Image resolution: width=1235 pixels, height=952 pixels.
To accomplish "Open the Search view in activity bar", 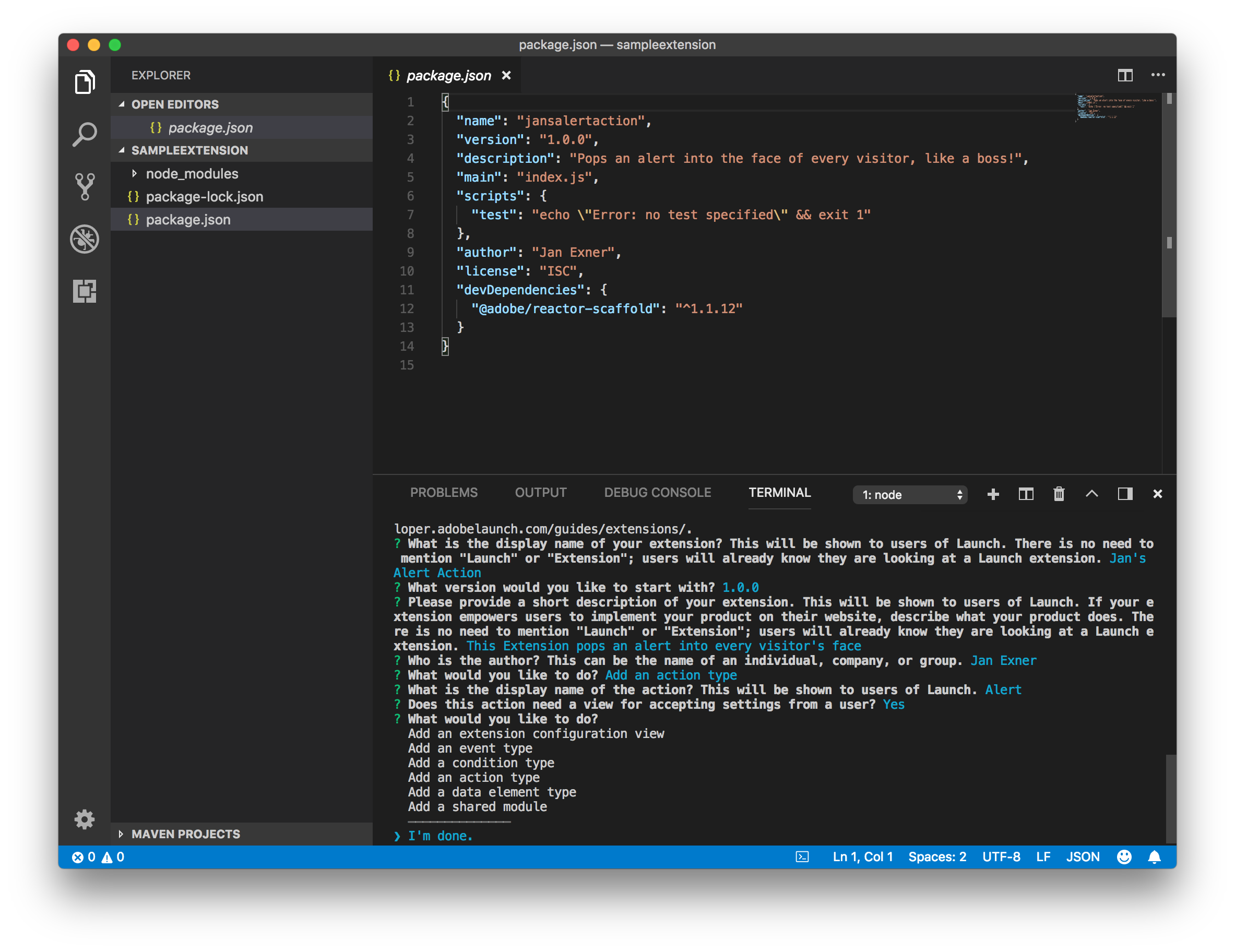I will point(85,135).
